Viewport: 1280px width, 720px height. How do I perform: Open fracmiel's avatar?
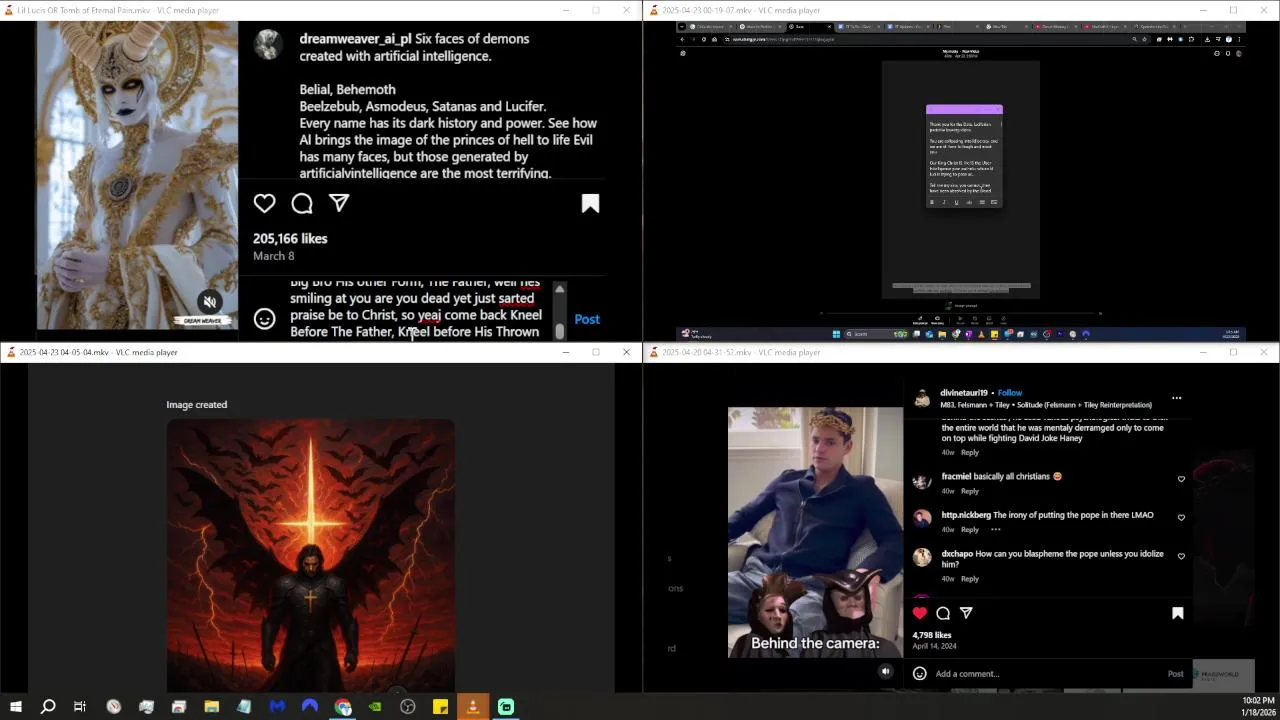(x=922, y=480)
